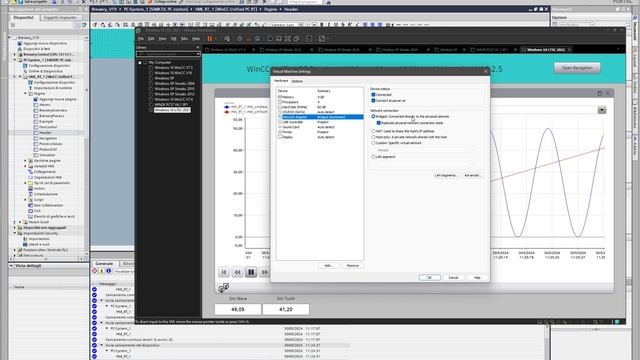This screenshot has height=360, width=640.
Task: Open the View menu in VMware Workstation
Action: [162, 39]
